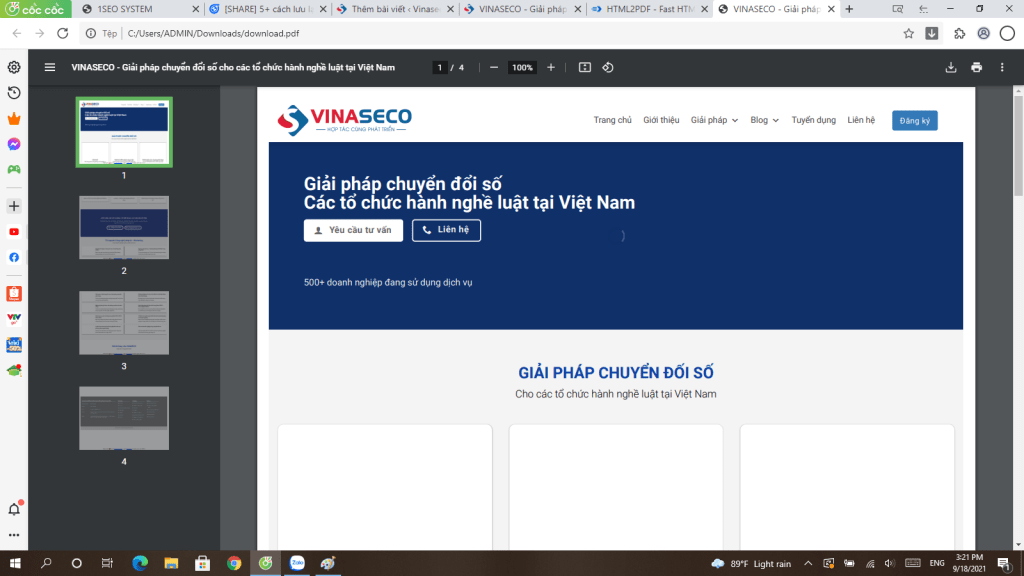Open the Coc Coc main menu logo
The width and height of the screenshot is (1024, 576).
point(35,9)
